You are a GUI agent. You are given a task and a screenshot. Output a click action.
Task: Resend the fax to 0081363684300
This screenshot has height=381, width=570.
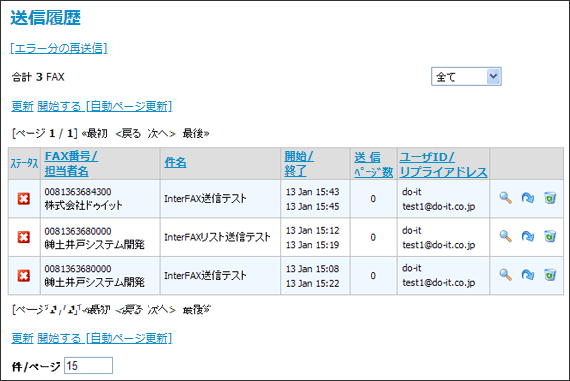tap(527, 198)
